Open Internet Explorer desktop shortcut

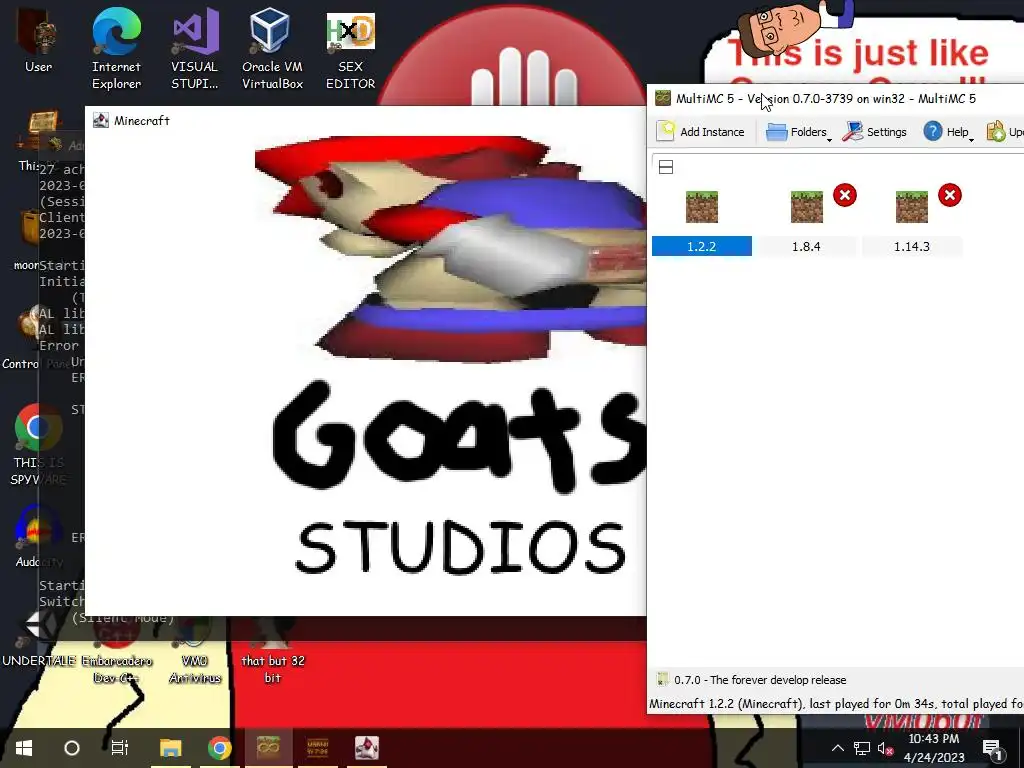click(x=116, y=47)
